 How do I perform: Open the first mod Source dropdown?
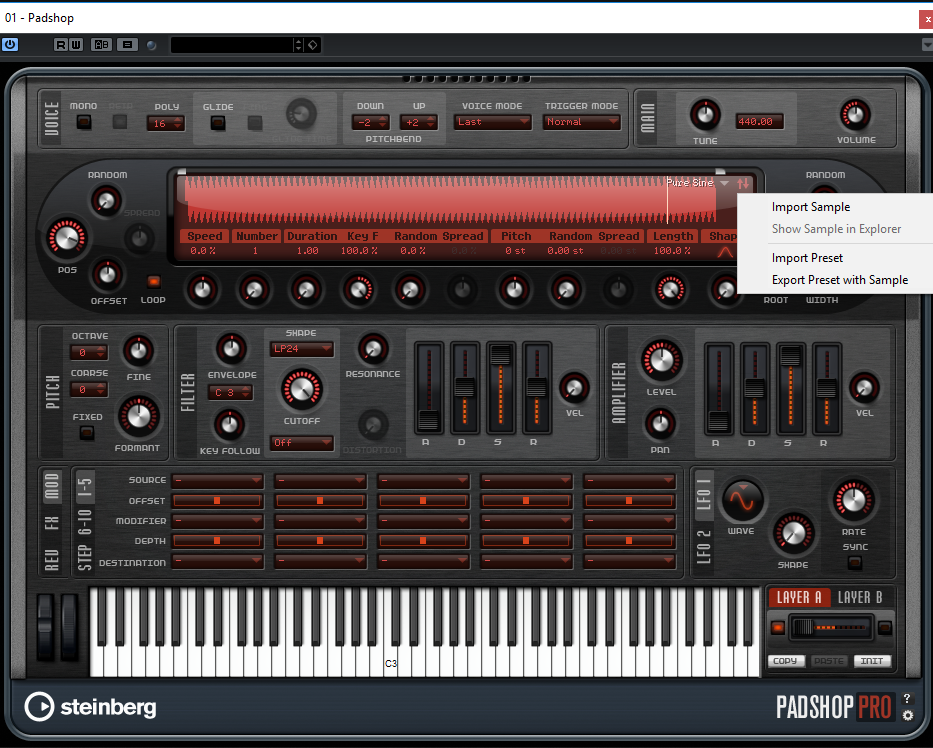pos(218,480)
